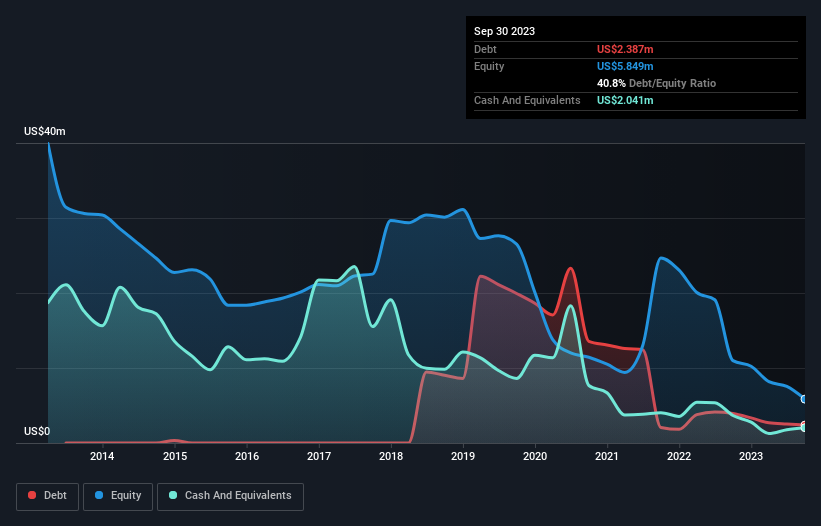The image size is (821, 526).
Task: Click the US$40m y-axis label
Action: coord(45,131)
